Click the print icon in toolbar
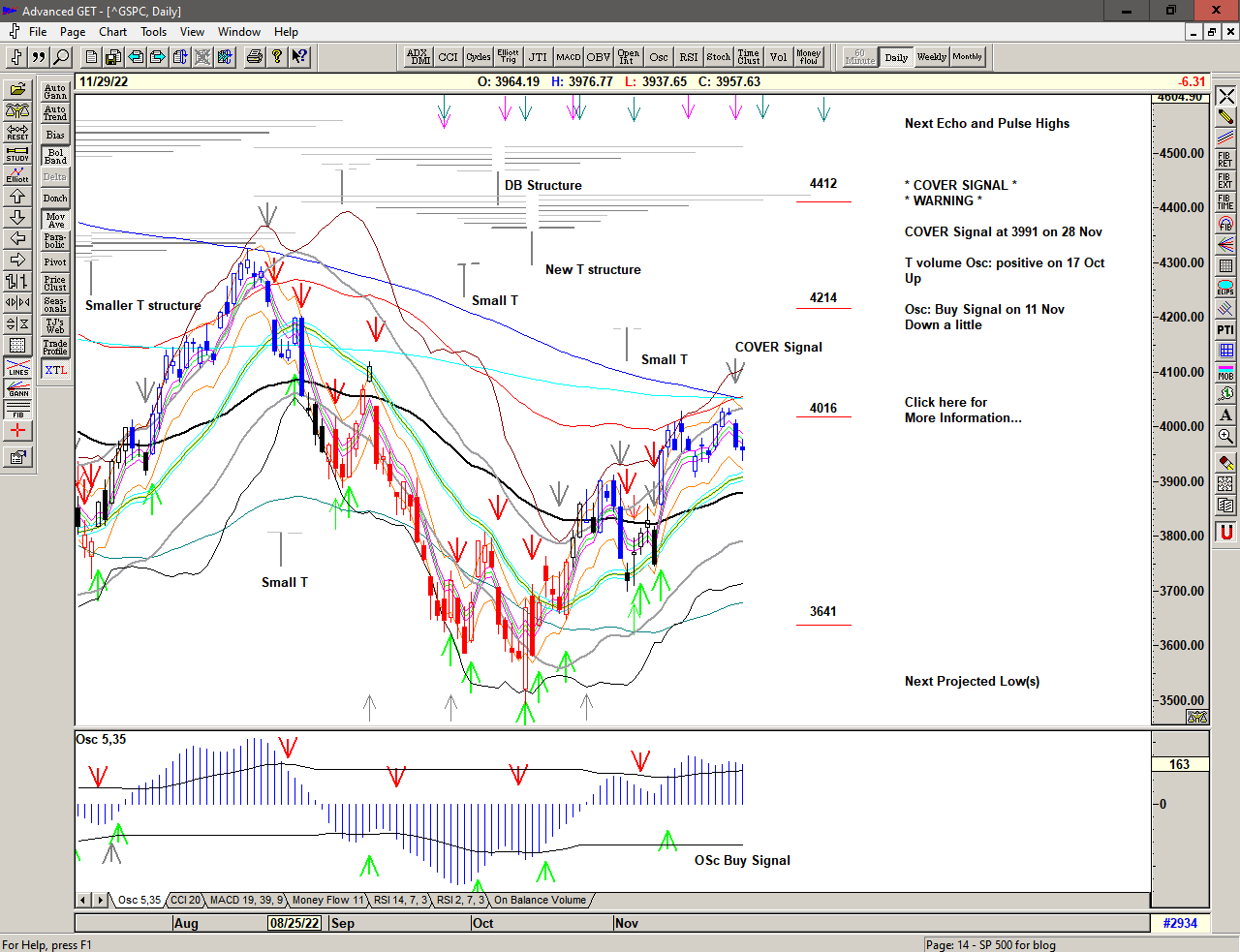The height and width of the screenshot is (952, 1240). point(254,57)
